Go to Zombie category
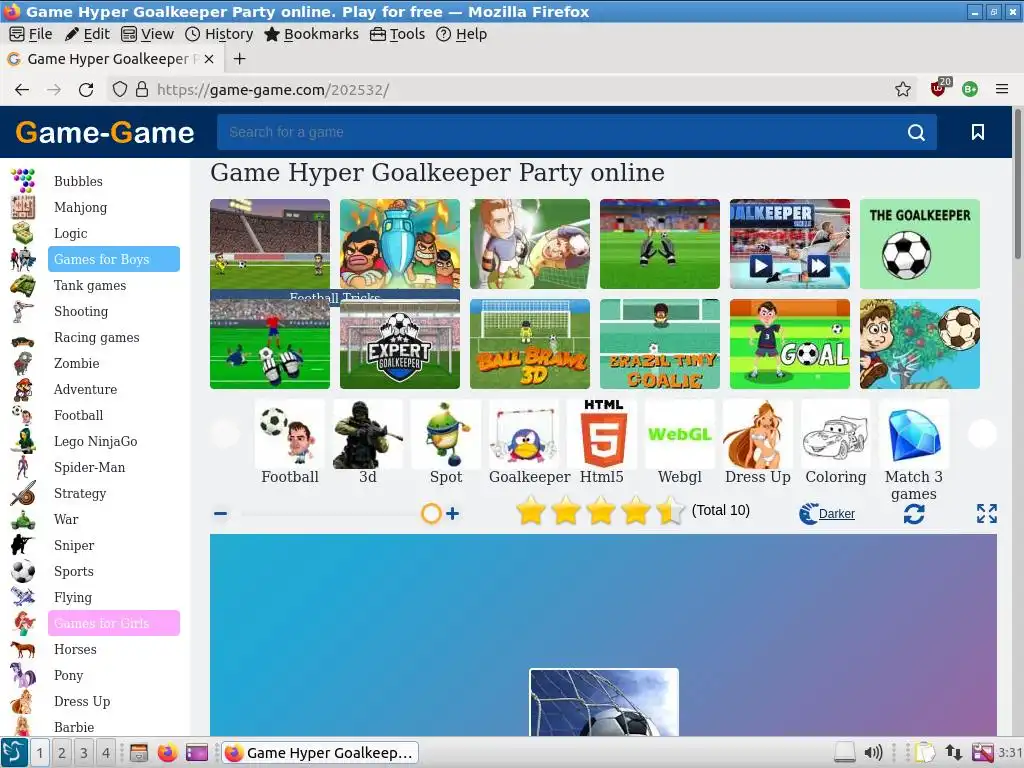 click(76, 363)
